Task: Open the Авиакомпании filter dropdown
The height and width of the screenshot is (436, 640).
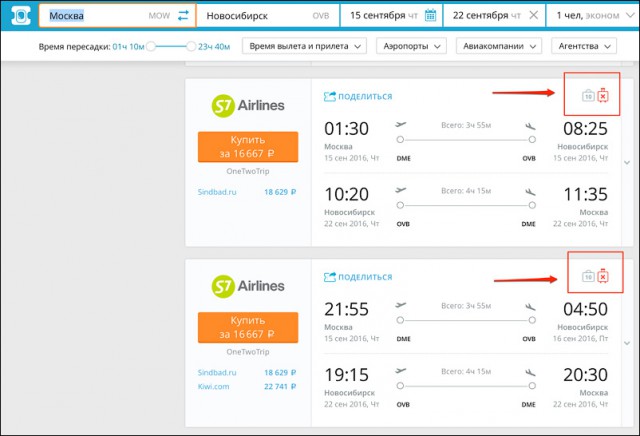Action: pos(499,46)
